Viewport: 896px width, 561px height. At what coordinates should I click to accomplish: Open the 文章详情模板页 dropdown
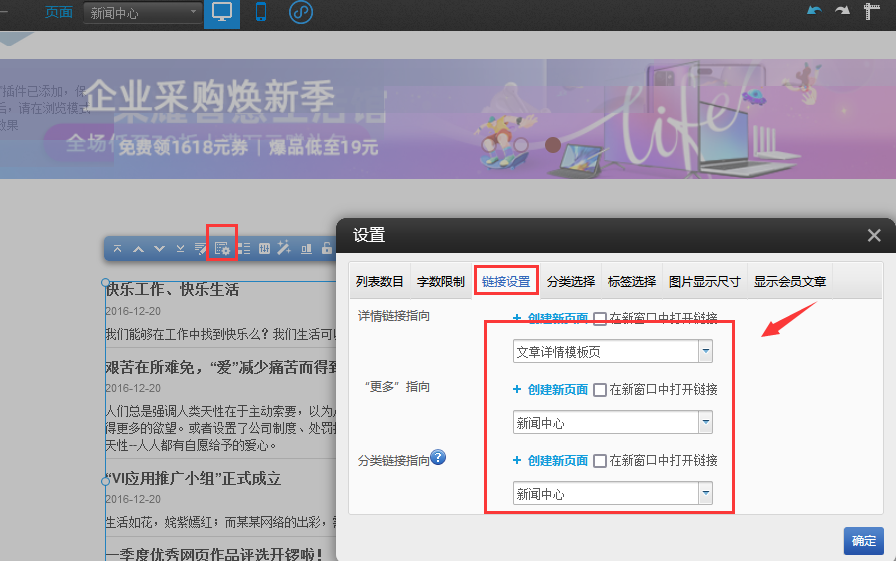coord(705,352)
